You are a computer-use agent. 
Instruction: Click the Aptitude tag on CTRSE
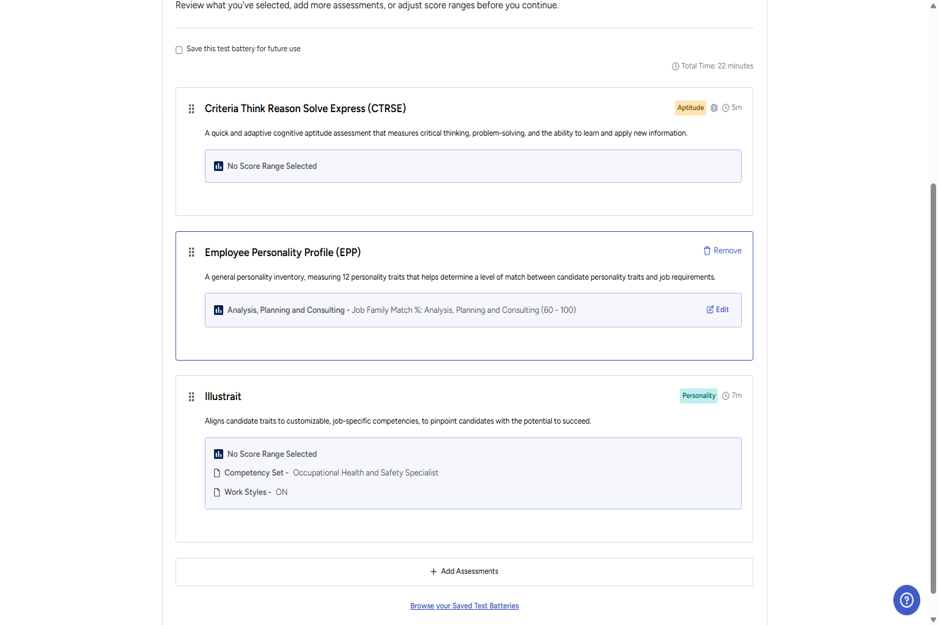tap(690, 108)
